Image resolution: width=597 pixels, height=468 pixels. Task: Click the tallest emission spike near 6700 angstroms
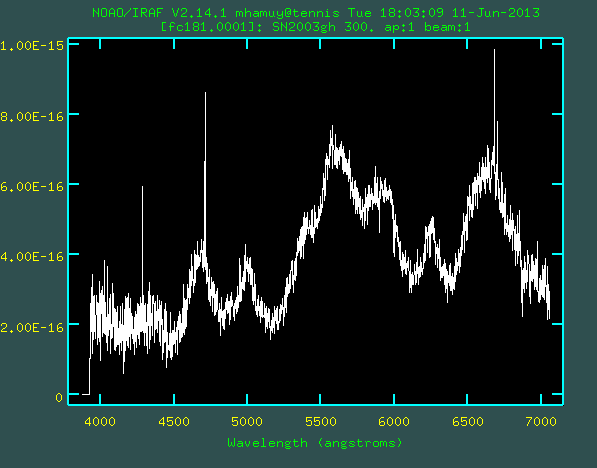tap(494, 95)
